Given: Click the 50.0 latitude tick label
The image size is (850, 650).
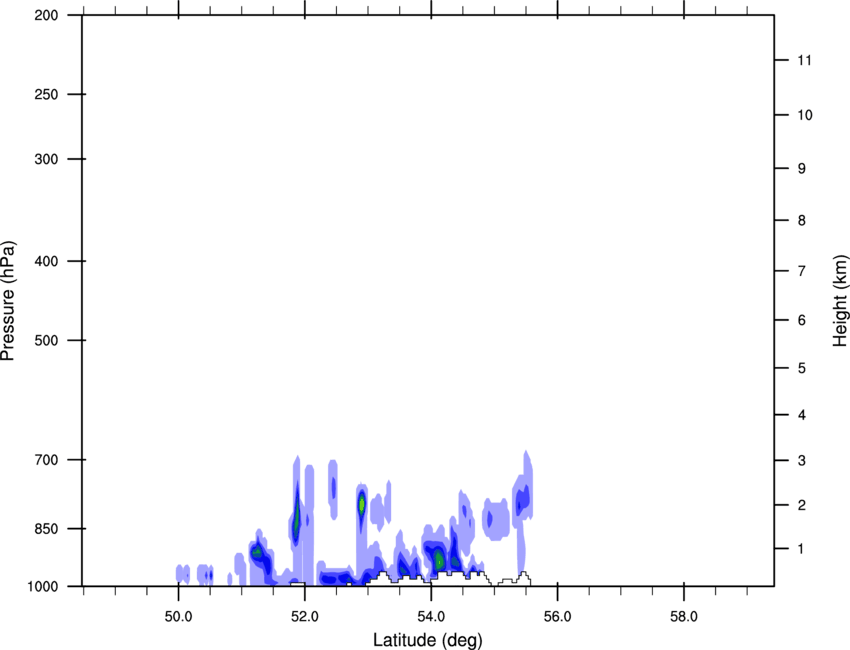Looking at the screenshot, I should point(178,617).
